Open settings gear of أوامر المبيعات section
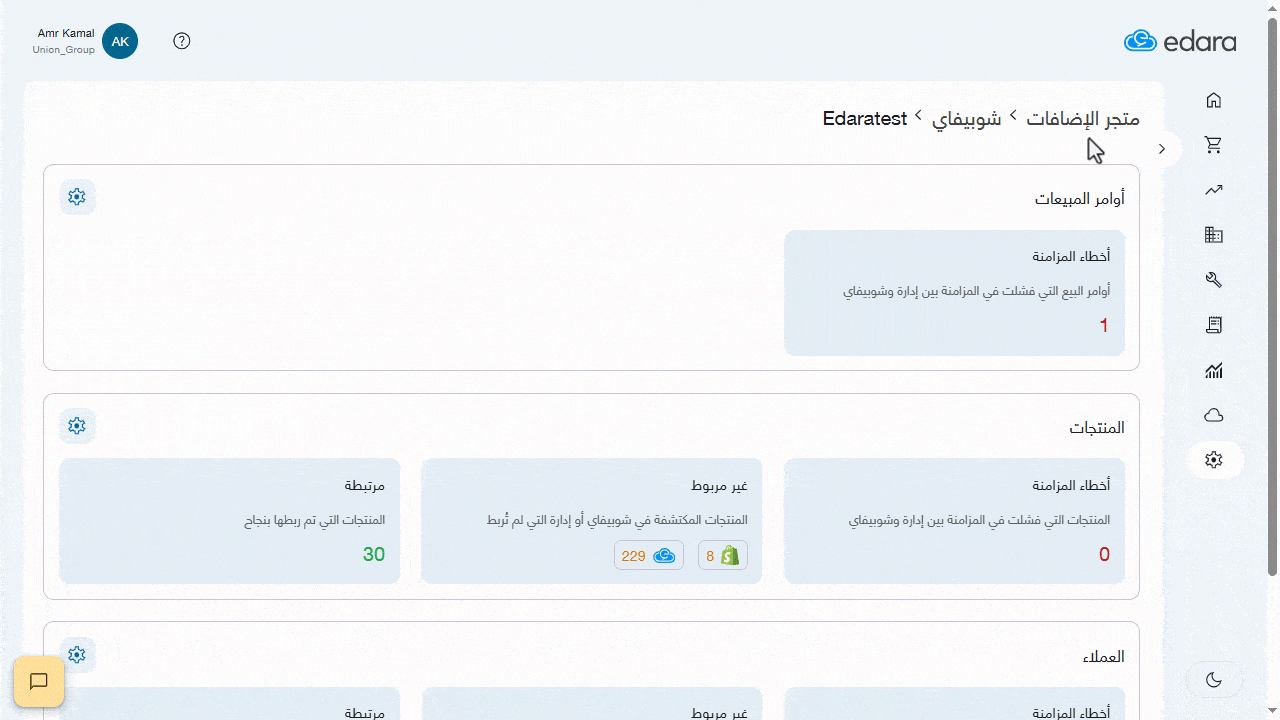Image resolution: width=1280 pixels, height=720 pixels. 77,197
